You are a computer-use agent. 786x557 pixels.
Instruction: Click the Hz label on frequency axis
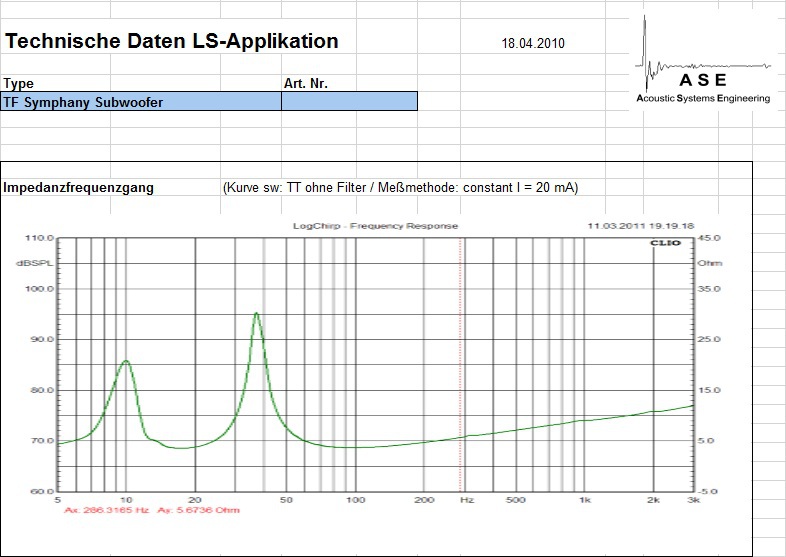click(x=465, y=498)
